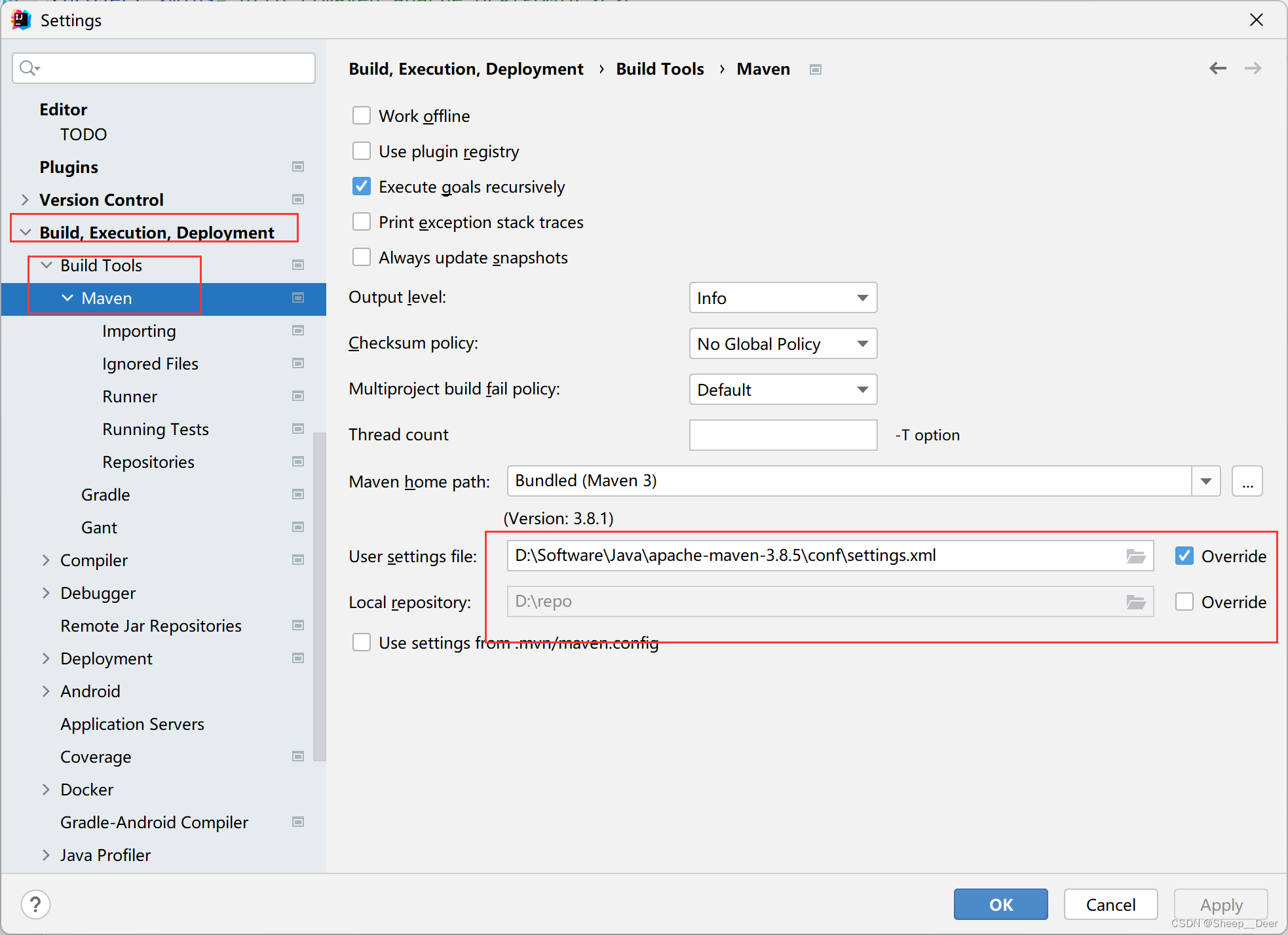Click project-level icon on Gant row

pos(298,527)
